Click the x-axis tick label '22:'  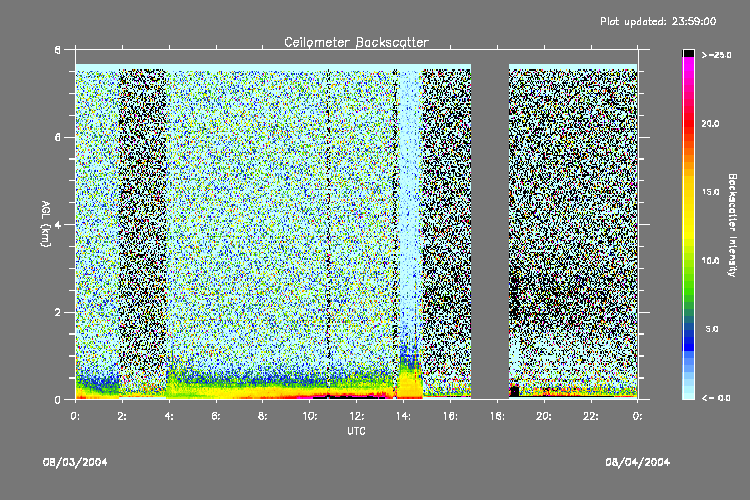[x=591, y=416]
